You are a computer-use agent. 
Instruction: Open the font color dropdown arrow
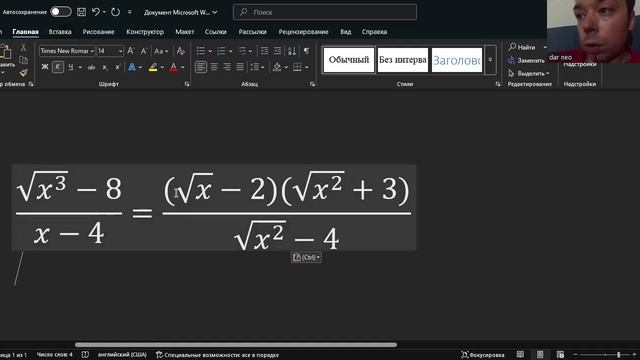[x=182, y=67]
